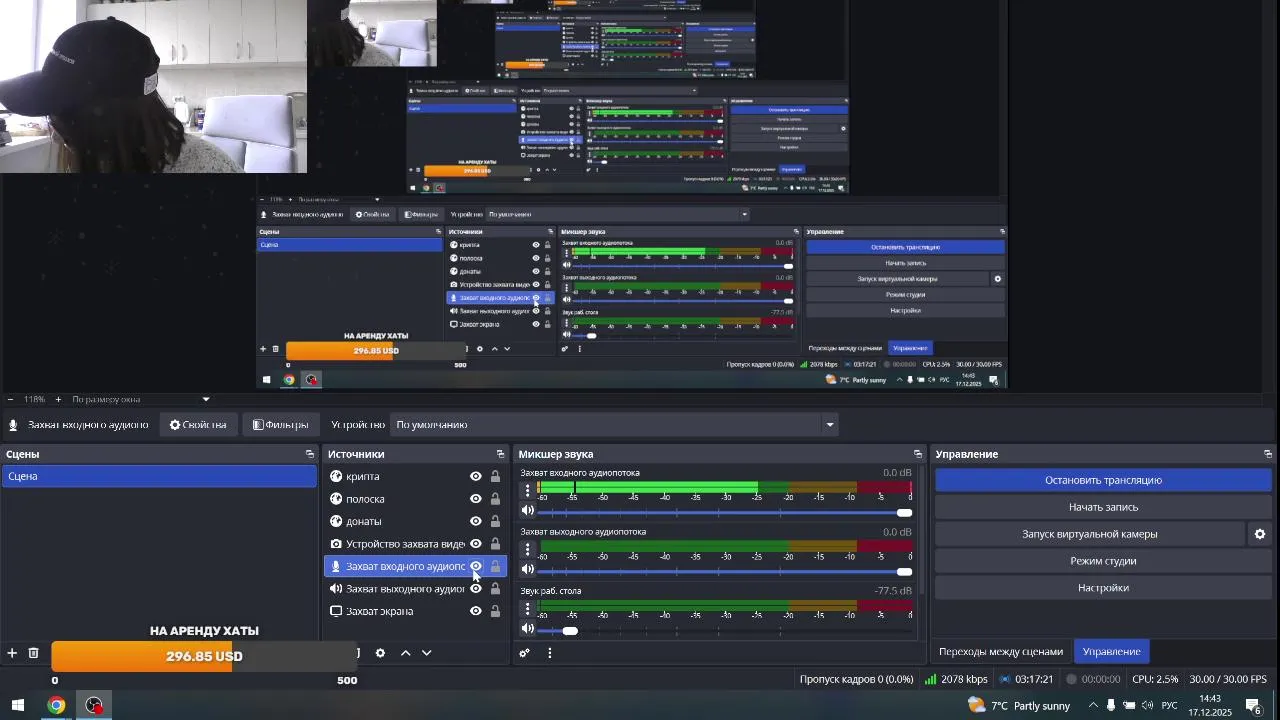Click the Пропуск кадров 0 (0.0%) status

point(856,680)
